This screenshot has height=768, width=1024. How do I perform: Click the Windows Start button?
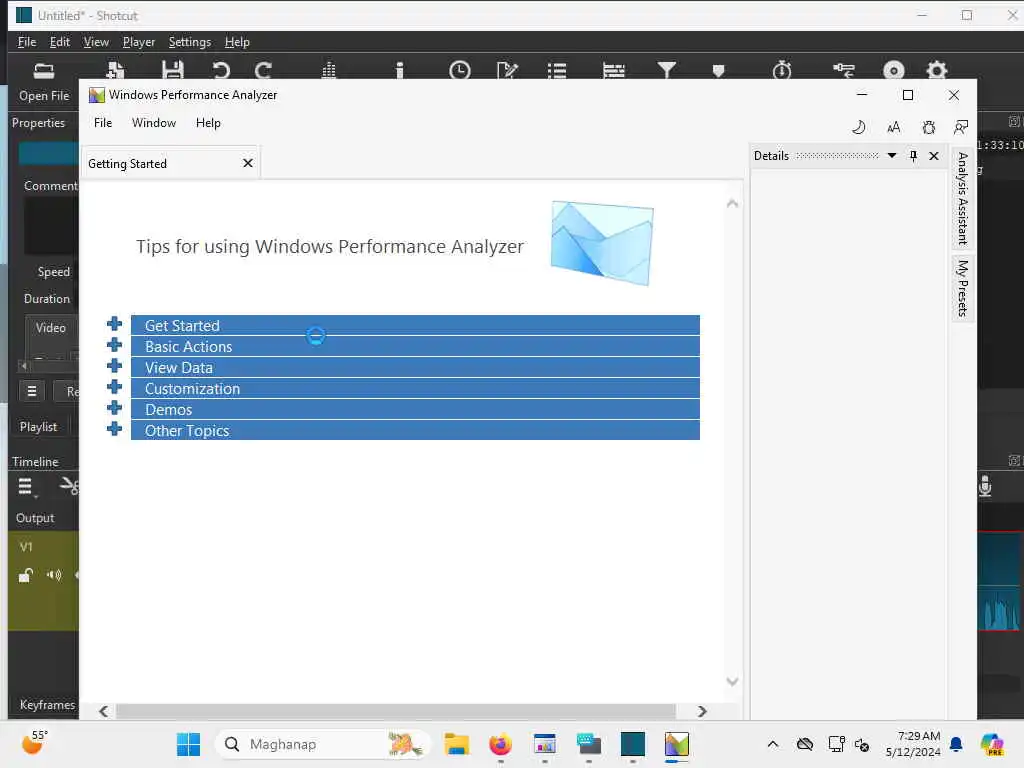tap(189, 744)
